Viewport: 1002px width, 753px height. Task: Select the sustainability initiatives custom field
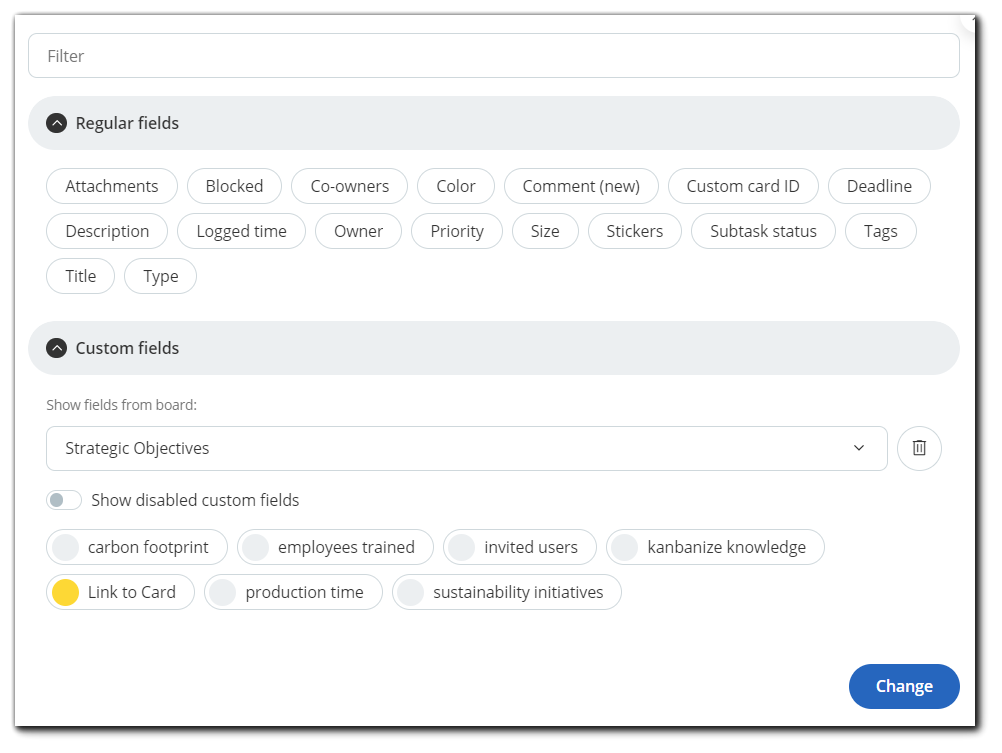(505, 592)
